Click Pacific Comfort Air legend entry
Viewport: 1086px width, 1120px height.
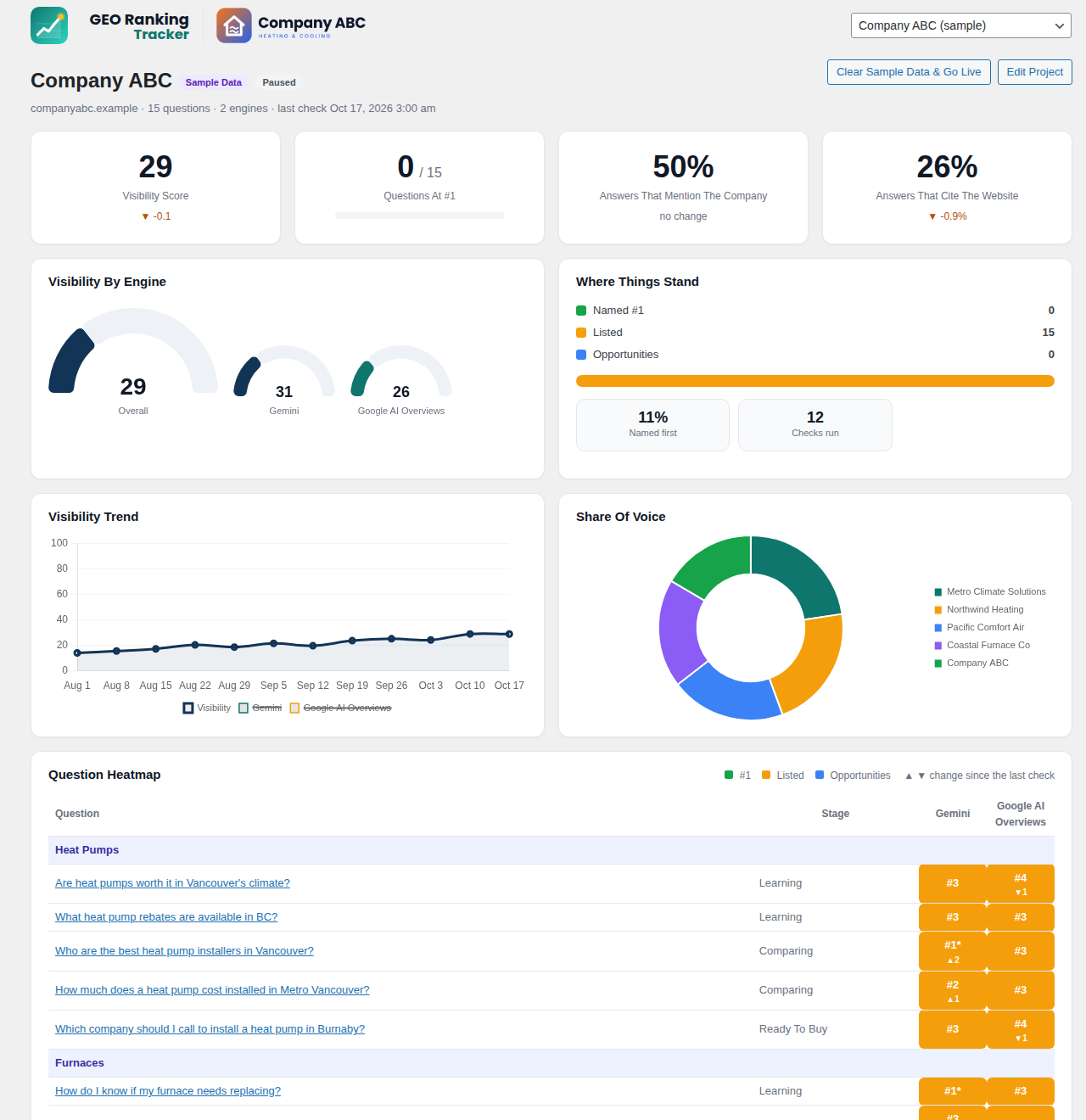coord(979,628)
